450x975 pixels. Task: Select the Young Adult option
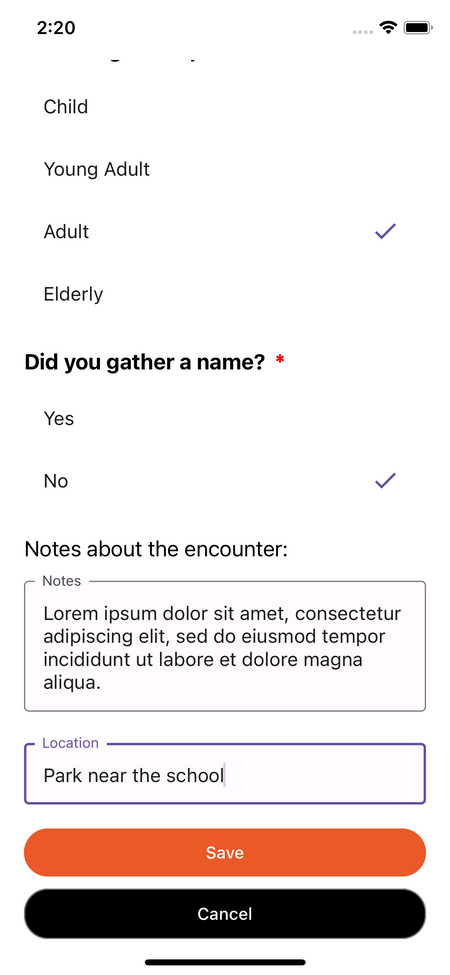click(x=225, y=169)
